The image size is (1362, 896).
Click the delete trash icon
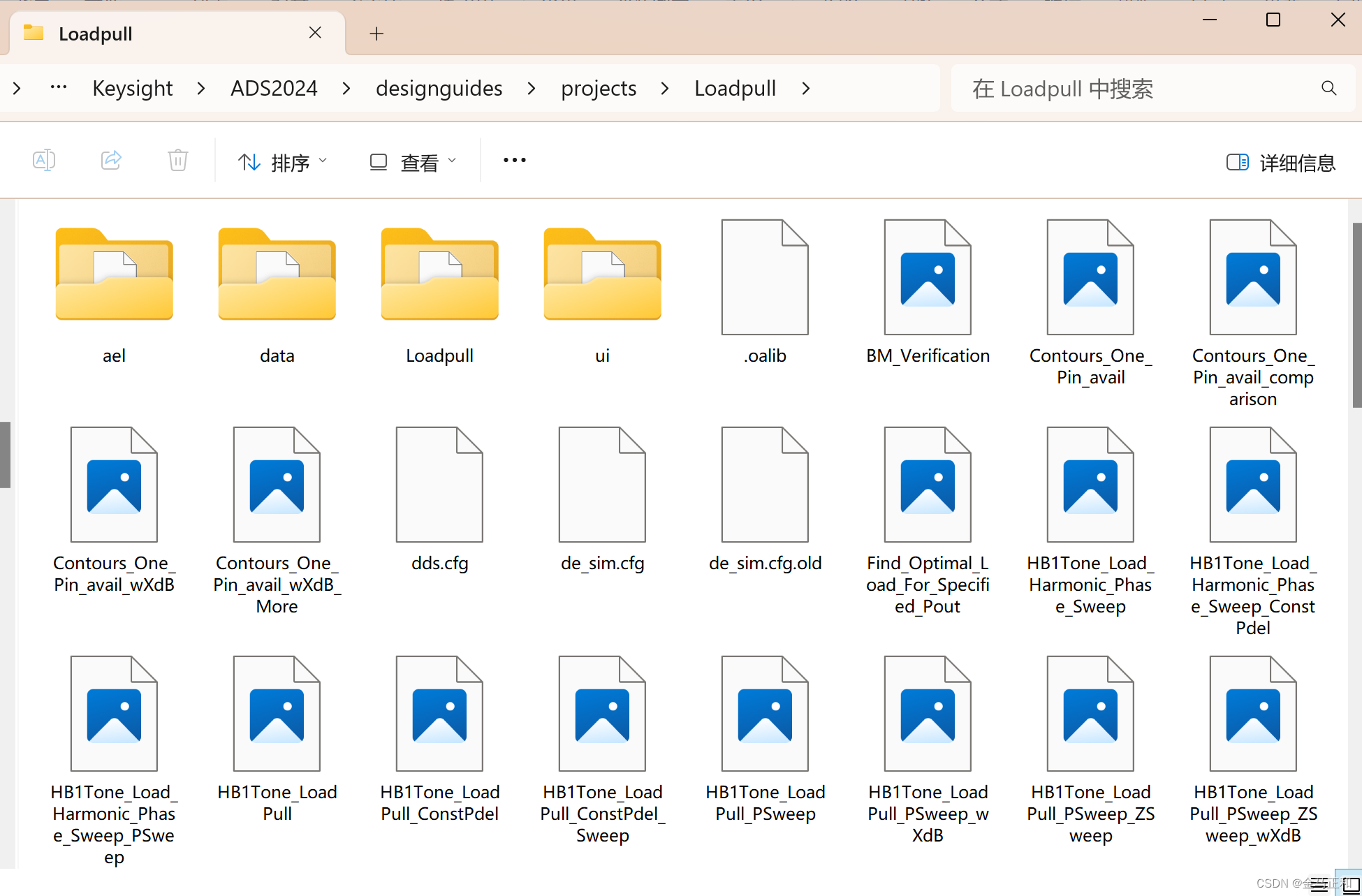coord(178,161)
